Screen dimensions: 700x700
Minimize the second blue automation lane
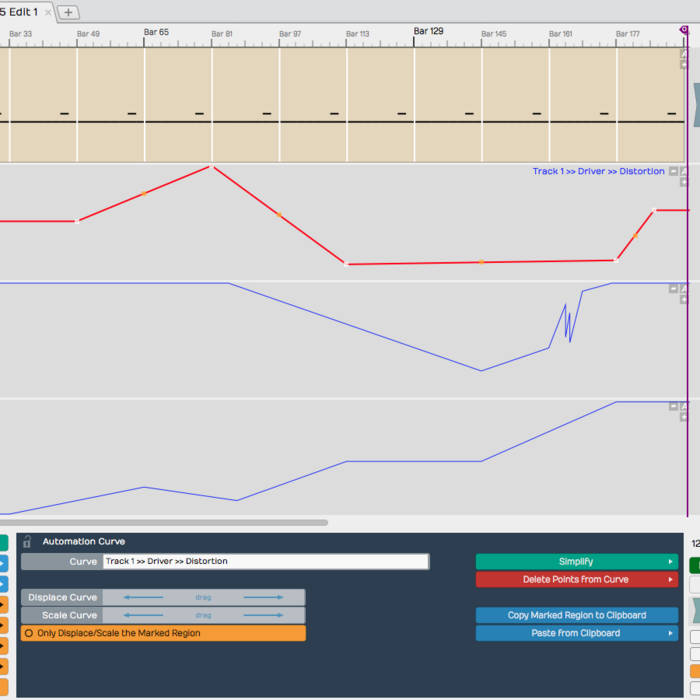673,406
